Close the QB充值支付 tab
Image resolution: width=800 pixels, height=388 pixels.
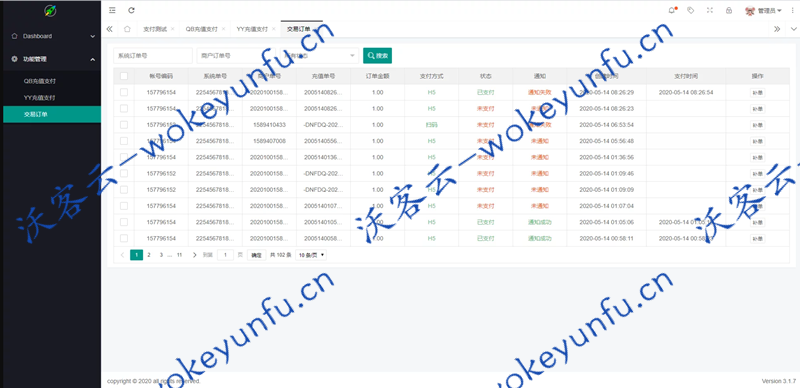point(223,29)
